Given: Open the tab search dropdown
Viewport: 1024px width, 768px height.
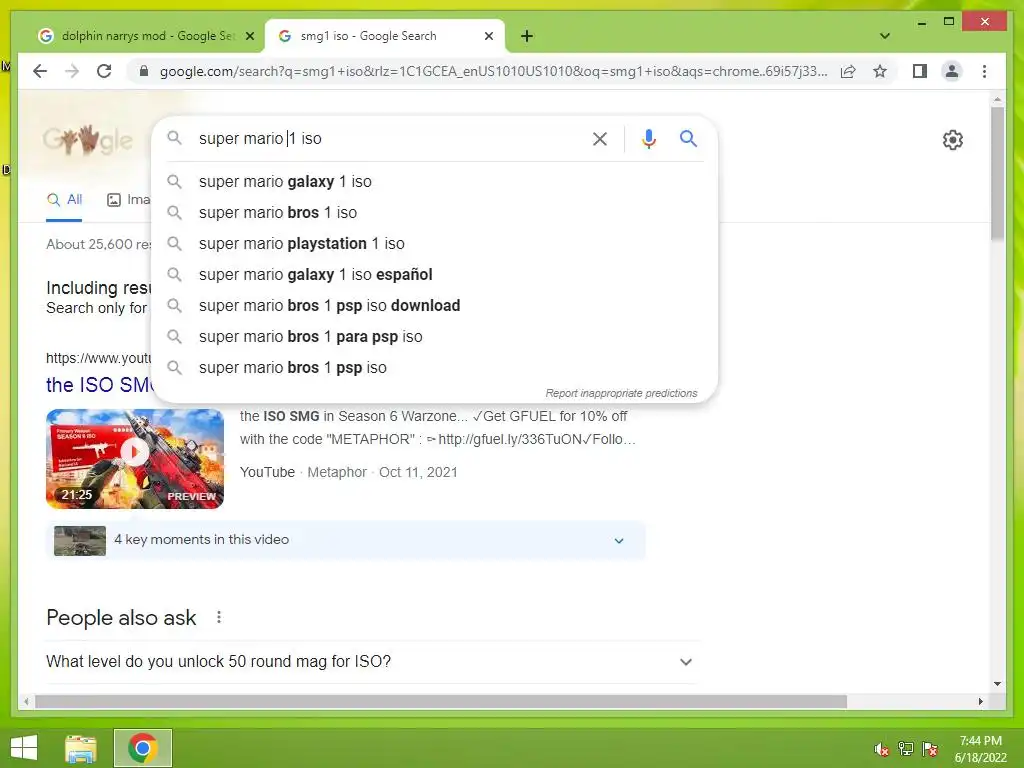Looking at the screenshot, I should click(x=885, y=36).
